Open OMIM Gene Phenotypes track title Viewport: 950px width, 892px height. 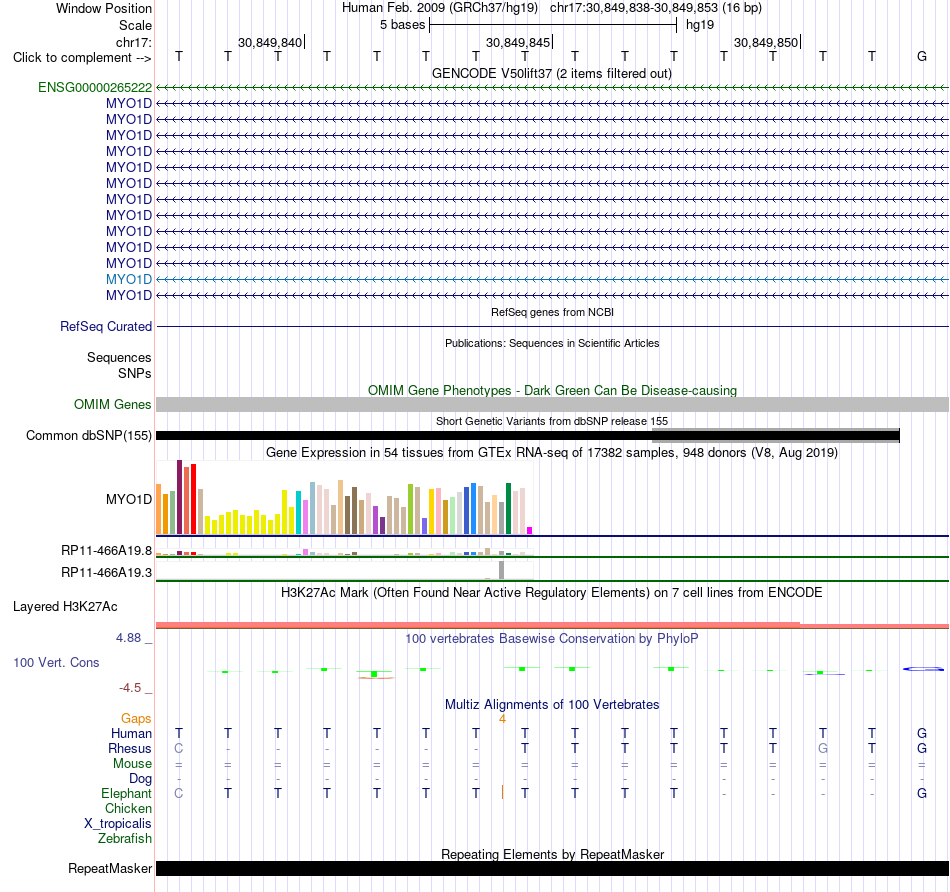pos(552,390)
